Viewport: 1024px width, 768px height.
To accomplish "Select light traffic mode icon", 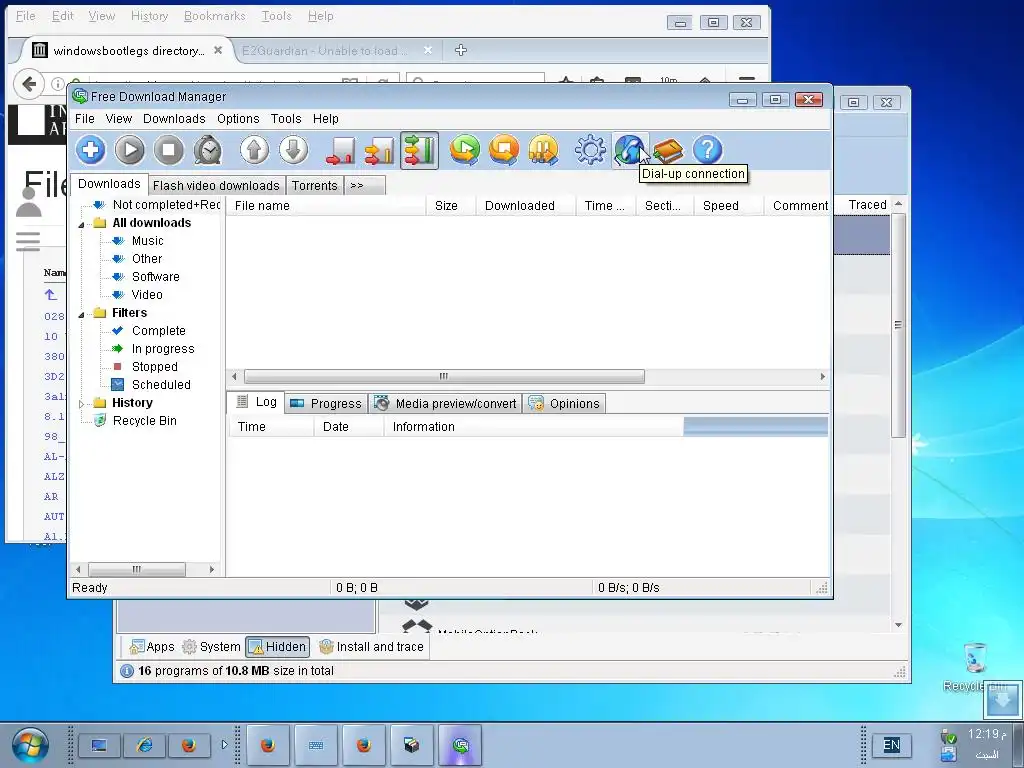I will pos(340,150).
